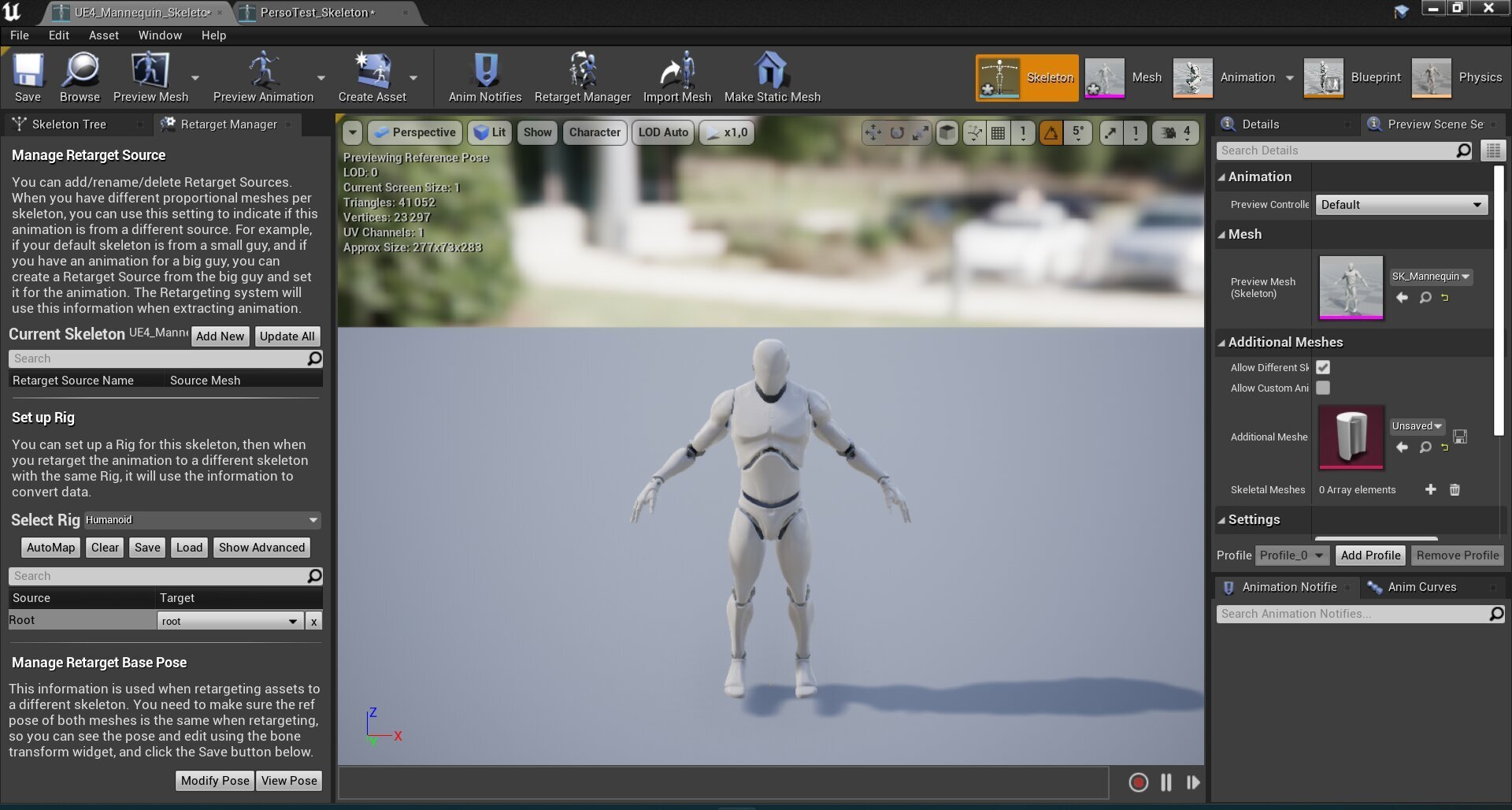Toggle rotation snapping (orange angle icon)
This screenshot has height=810, width=1512.
point(1051,132)
